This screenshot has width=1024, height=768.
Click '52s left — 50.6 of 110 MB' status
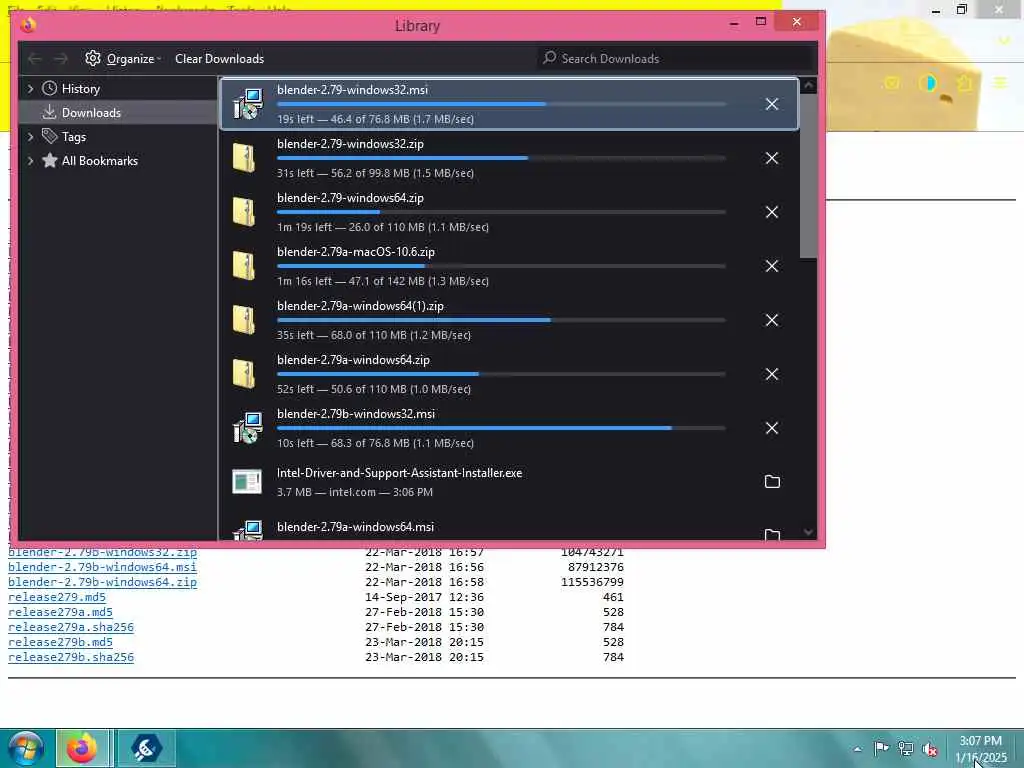[374, 389]
